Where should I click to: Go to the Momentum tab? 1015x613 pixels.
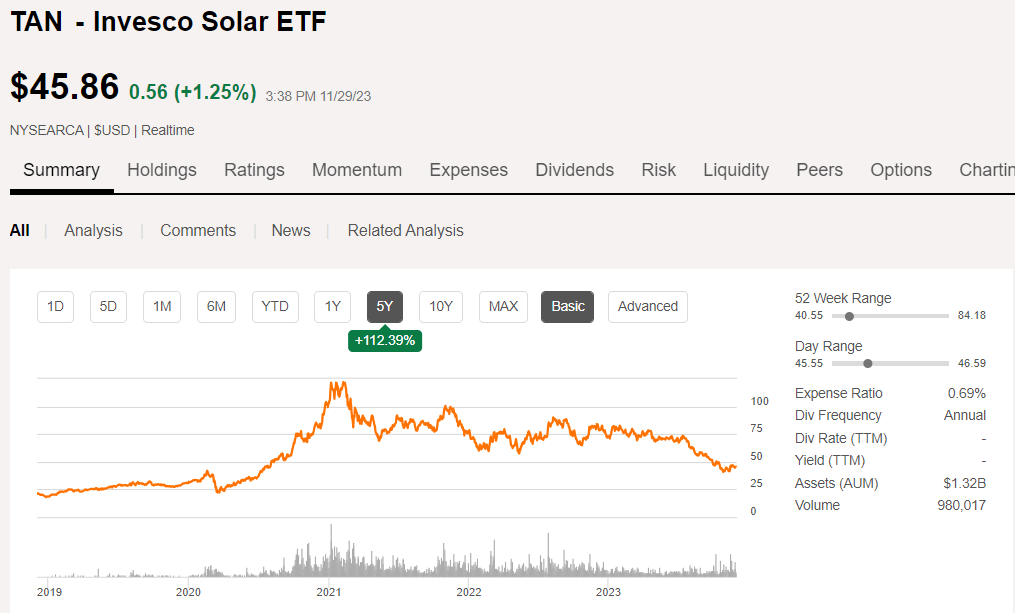(357, 170)
